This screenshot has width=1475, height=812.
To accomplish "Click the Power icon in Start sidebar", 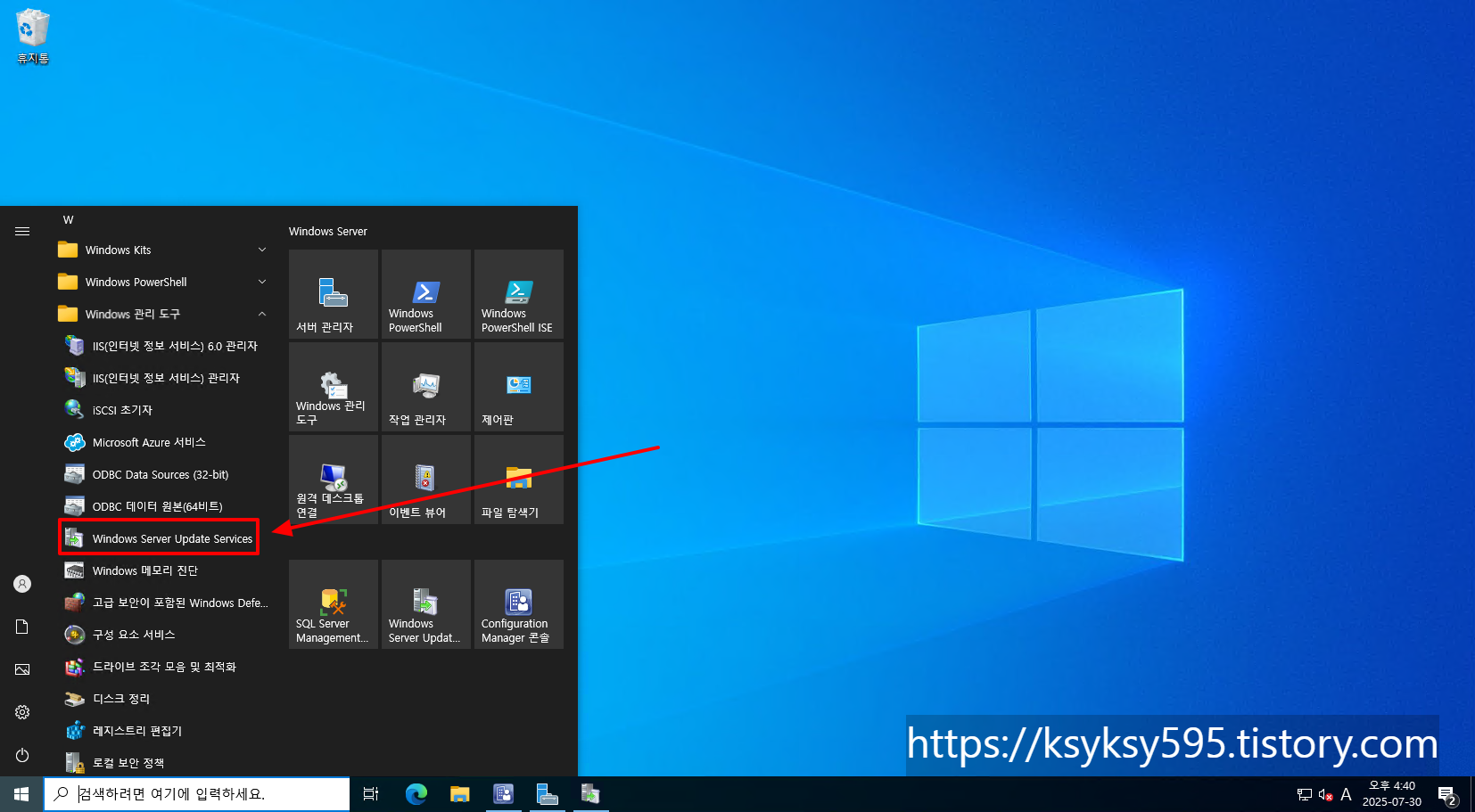I will [x=22, y=755].
